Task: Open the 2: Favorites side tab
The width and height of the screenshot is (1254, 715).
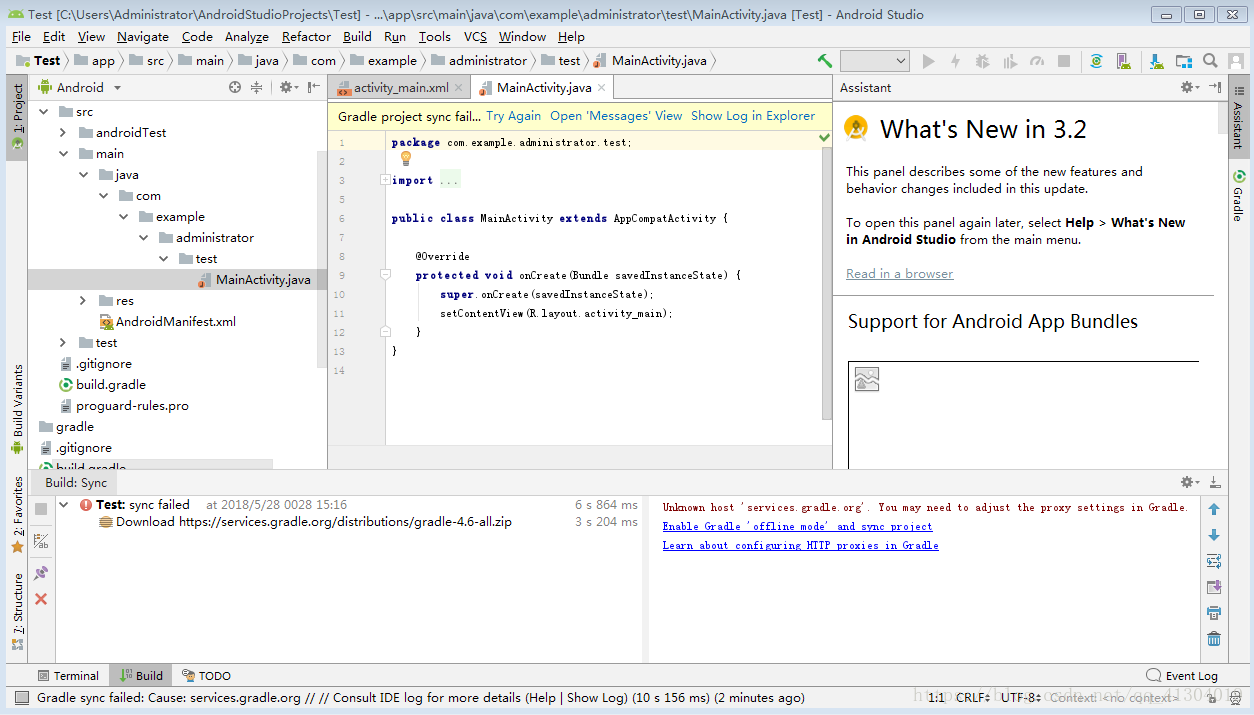Action: (x=17, y=514)
